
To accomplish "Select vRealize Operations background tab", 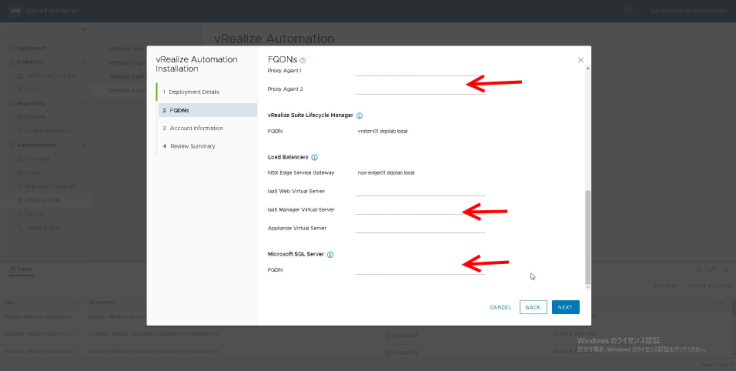I will pos(128,76).
